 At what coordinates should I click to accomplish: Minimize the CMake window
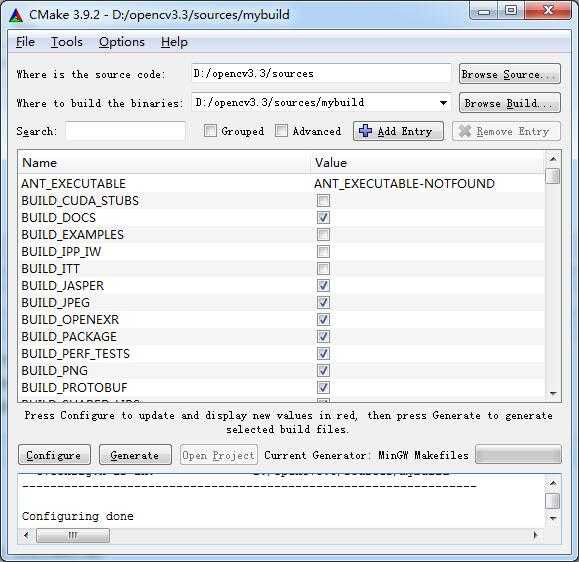click(484, 11)
